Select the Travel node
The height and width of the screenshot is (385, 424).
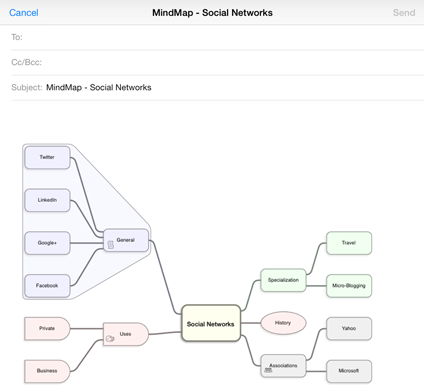click(349, 243)
